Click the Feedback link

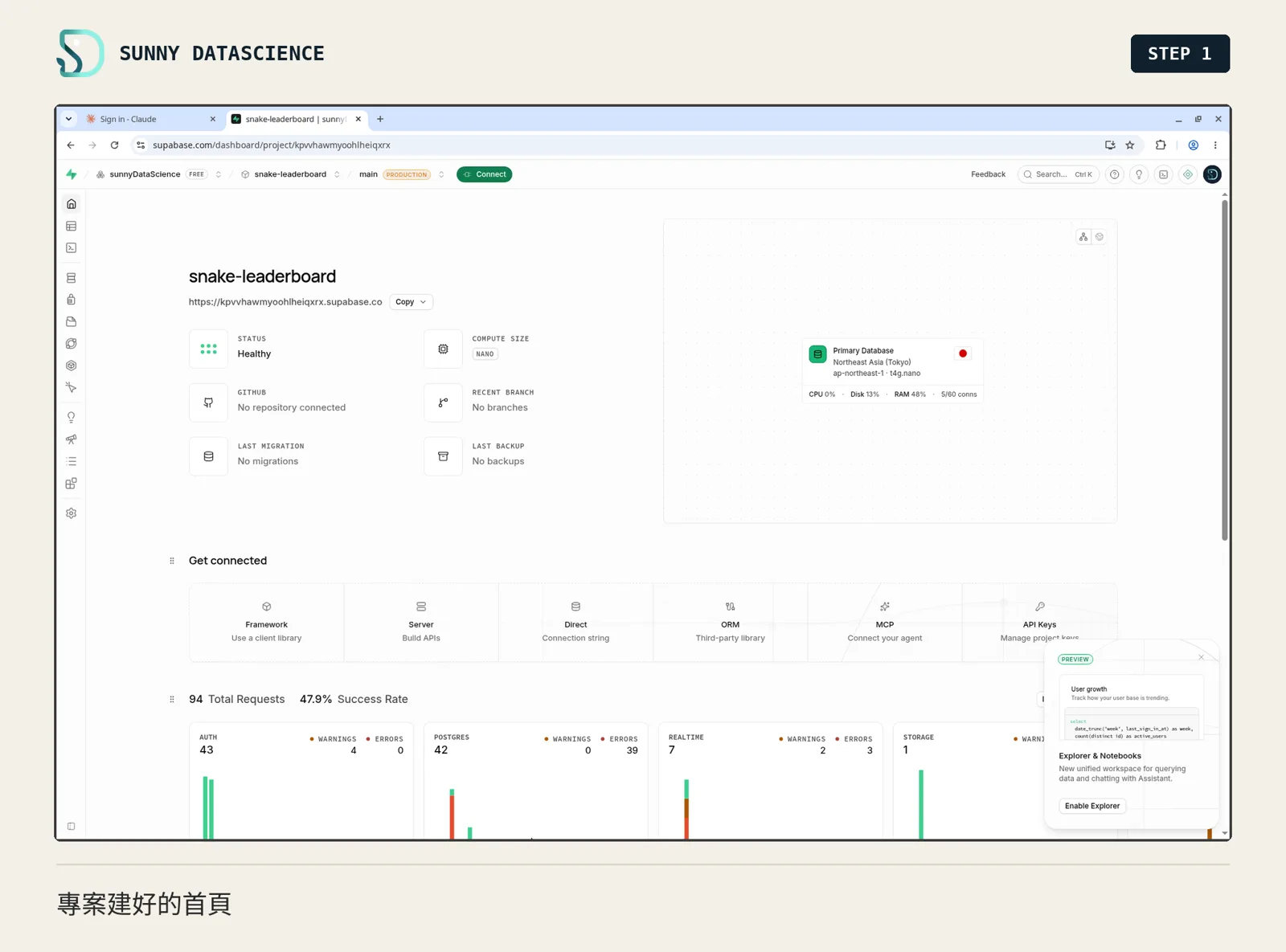[988, 174]
